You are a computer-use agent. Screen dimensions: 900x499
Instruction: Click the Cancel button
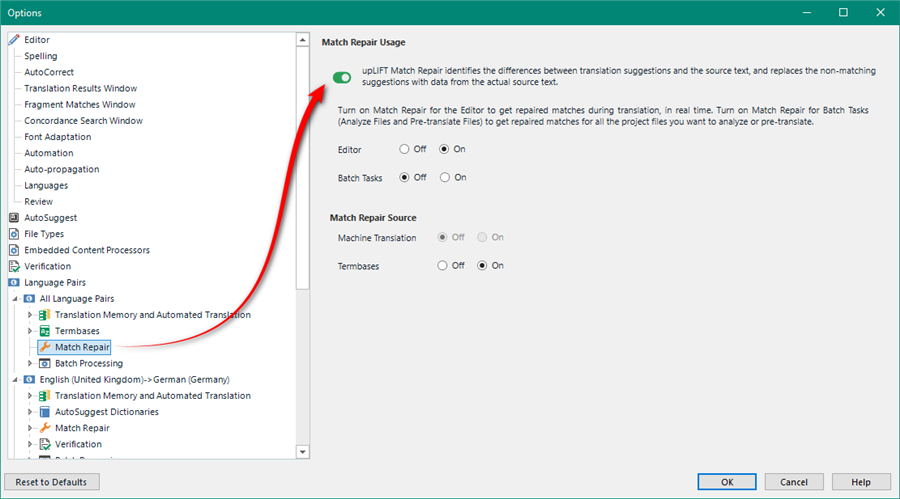pyautogui.click(x=794, y=482)
